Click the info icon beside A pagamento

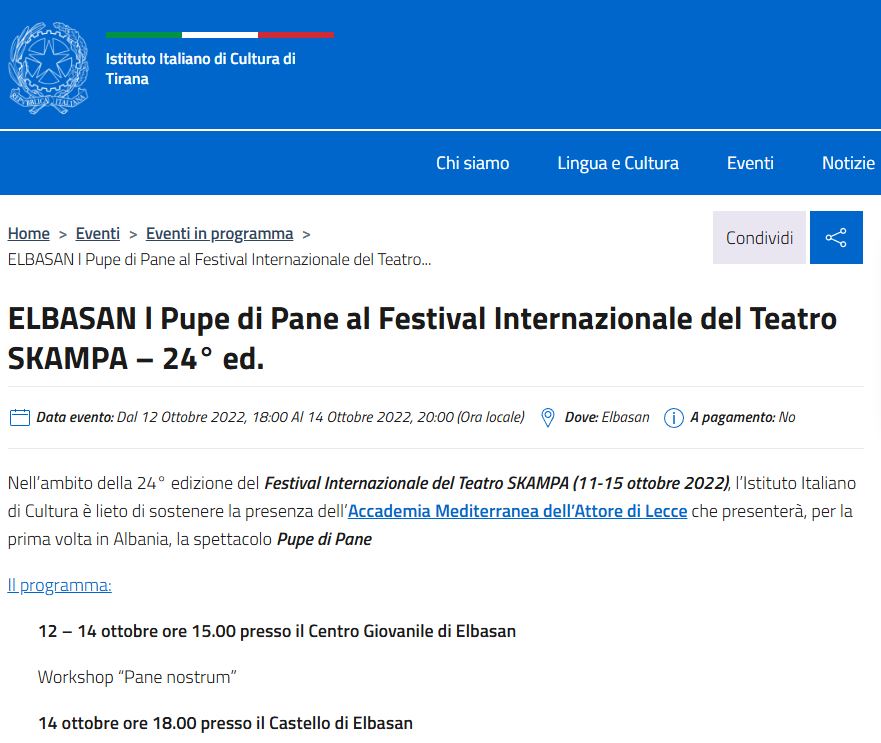coord(674,417)
